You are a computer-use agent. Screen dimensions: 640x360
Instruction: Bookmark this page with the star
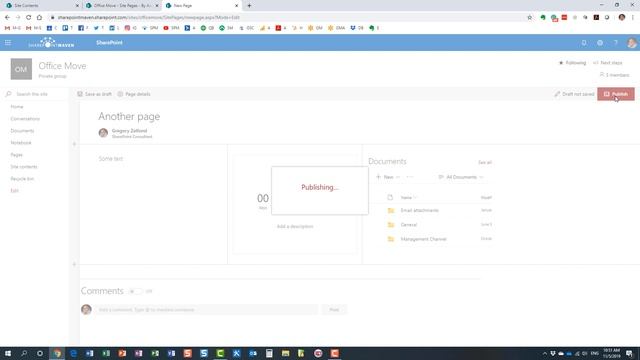click(x=529, y=18)
